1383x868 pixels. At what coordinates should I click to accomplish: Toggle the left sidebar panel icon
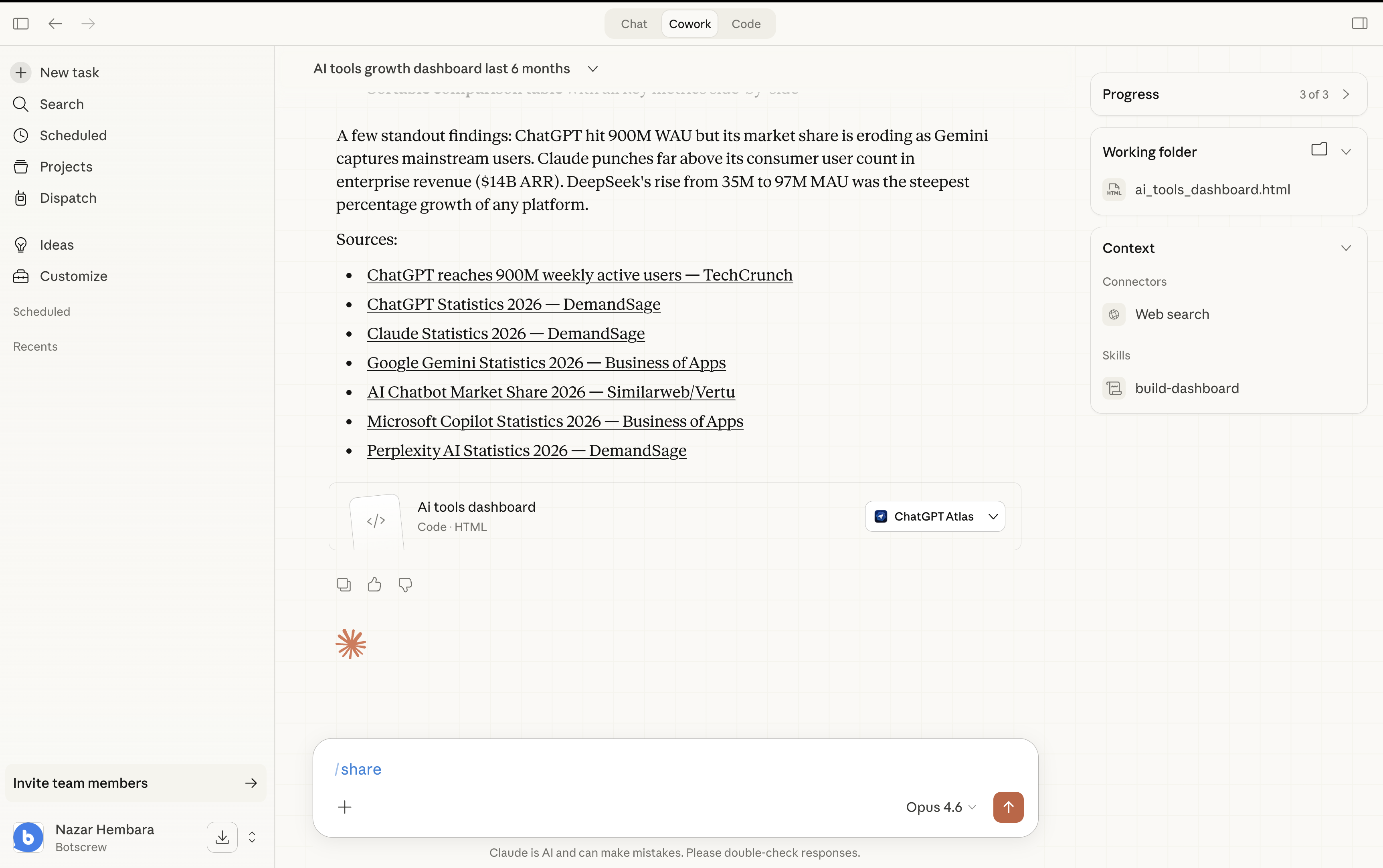(x=21, y=24)
